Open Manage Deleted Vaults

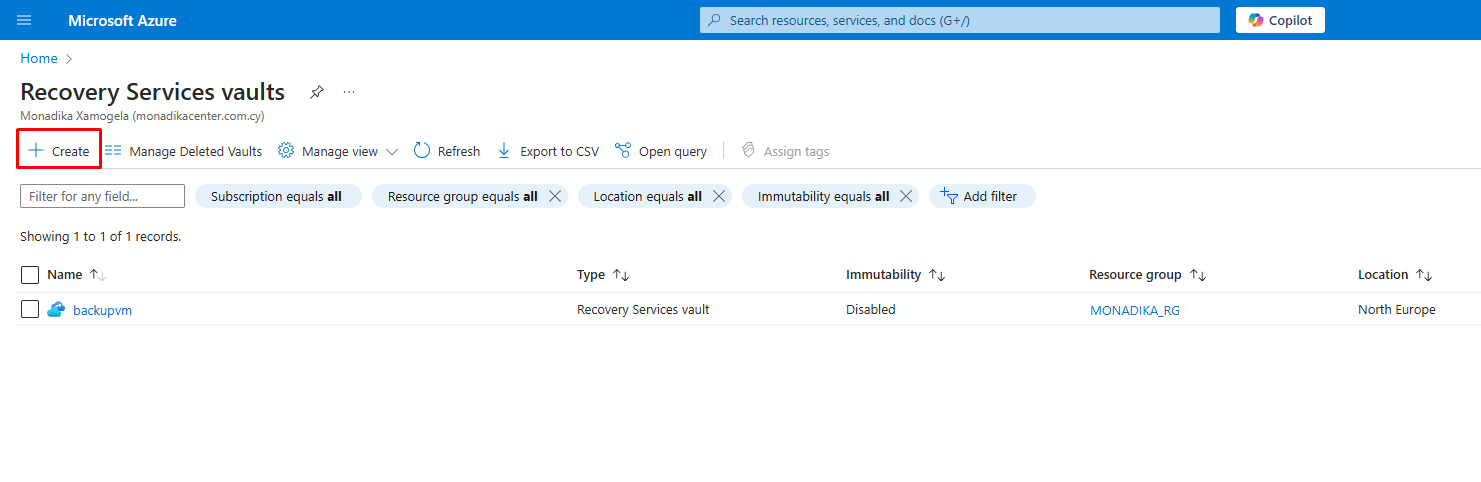tap(183, 151)
